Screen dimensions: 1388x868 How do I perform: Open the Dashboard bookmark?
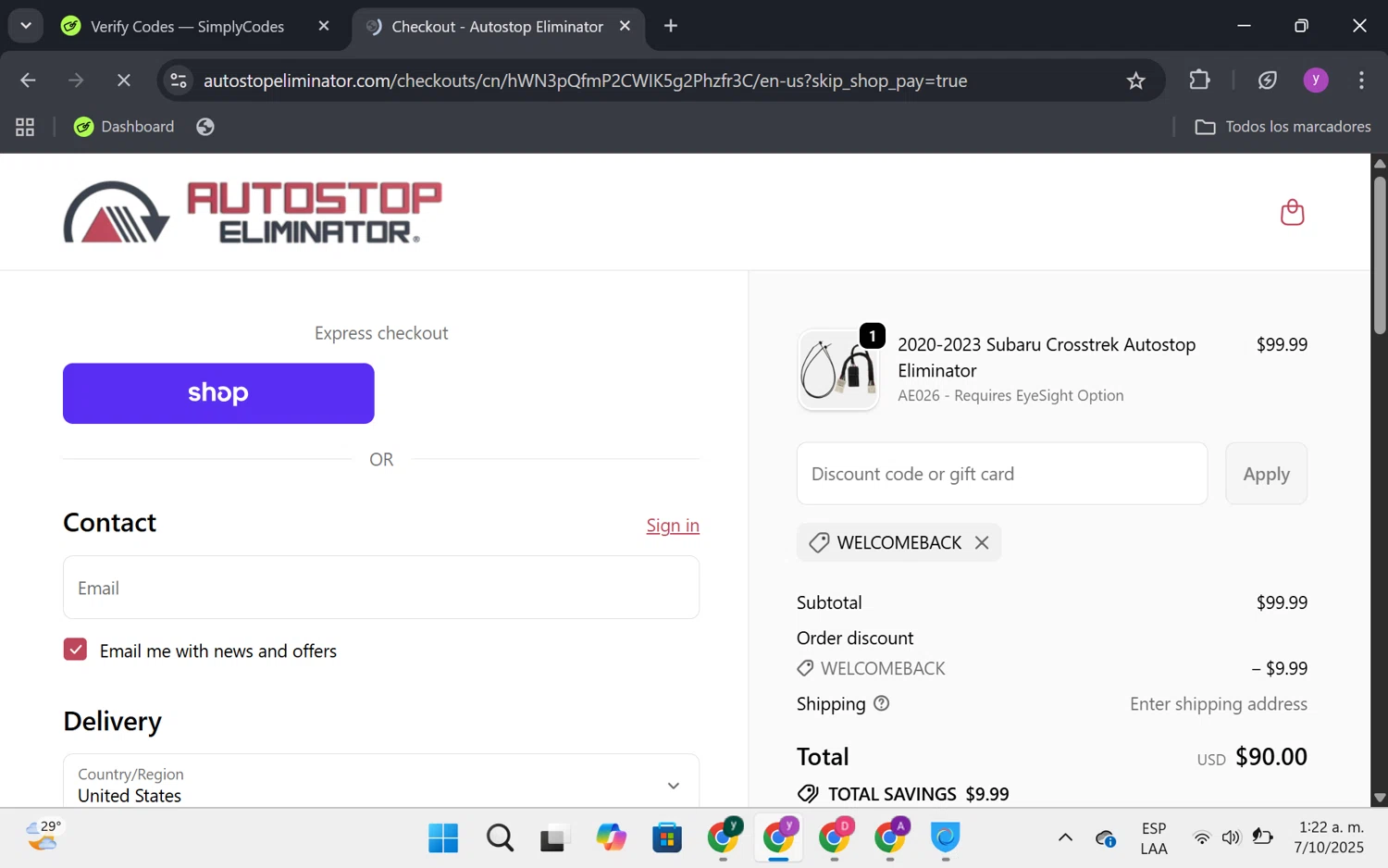[124, 127]
